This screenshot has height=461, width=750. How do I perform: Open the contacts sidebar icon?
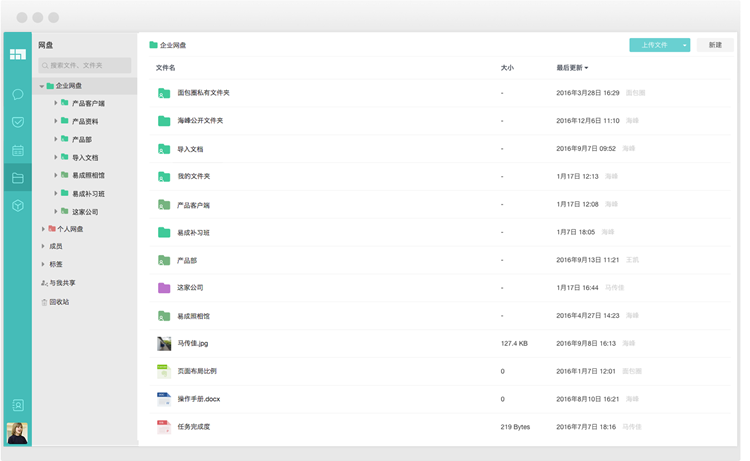(x=18, y=405)
